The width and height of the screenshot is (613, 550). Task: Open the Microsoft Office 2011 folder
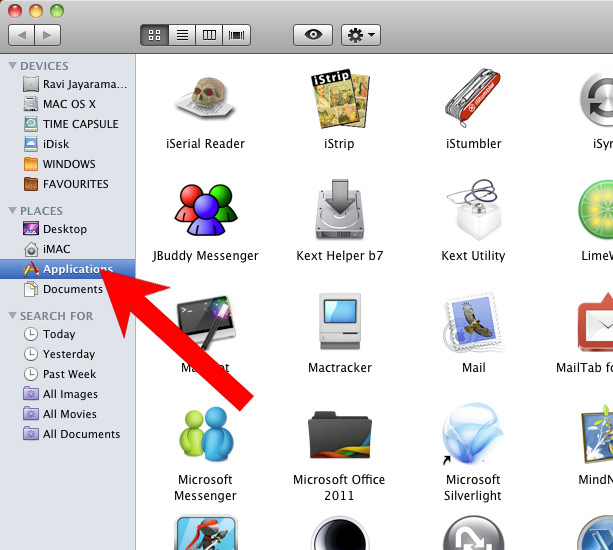coord(340,435)
